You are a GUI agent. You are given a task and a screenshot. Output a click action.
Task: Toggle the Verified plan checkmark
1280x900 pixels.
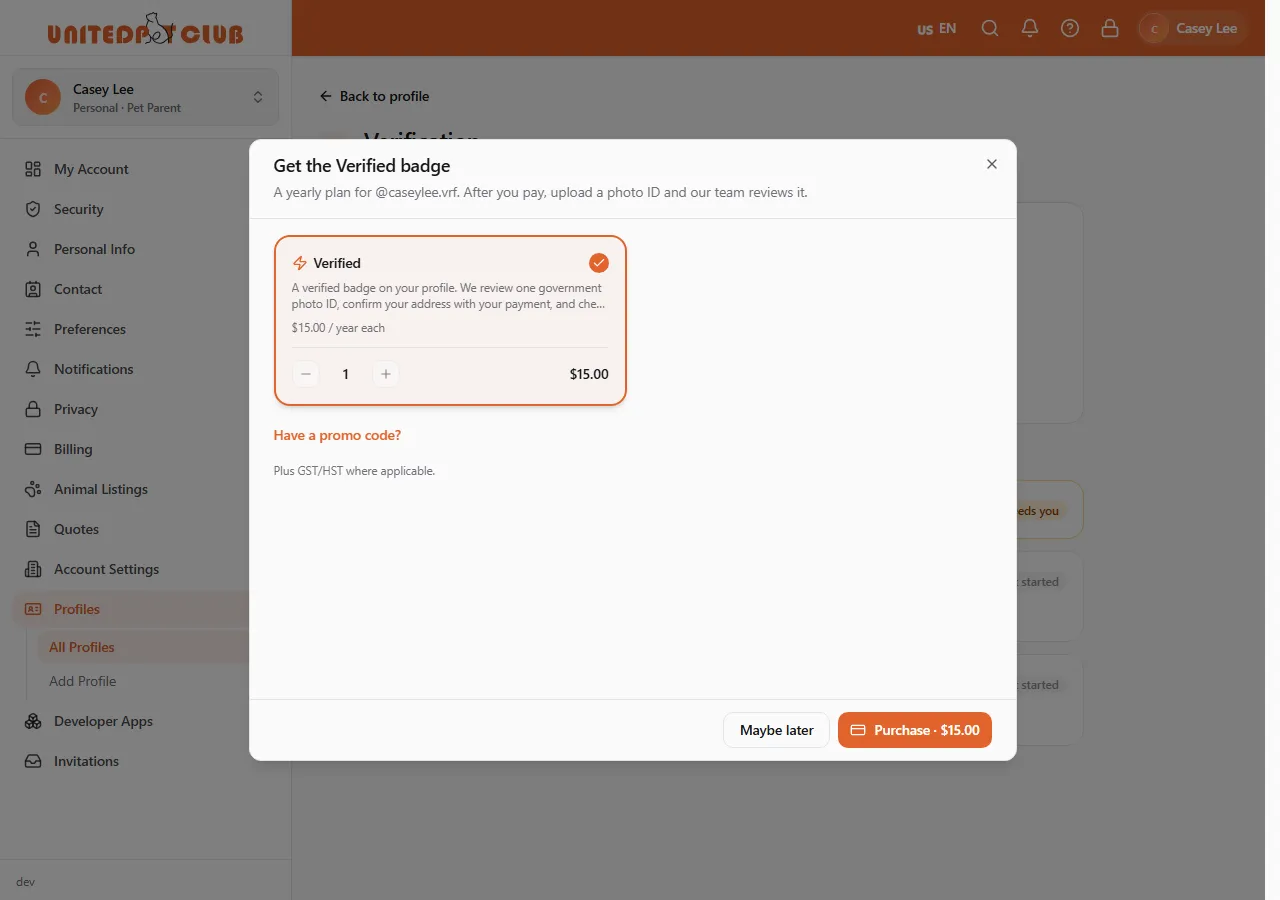coord(599,263)
